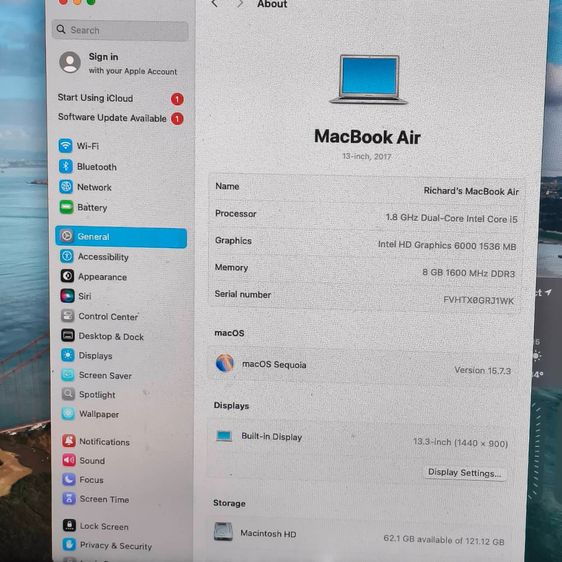Click the 8 GB 1600 MHz DDR3 value
This screenshot has height=562, width=562.
[x=468, y=273]
